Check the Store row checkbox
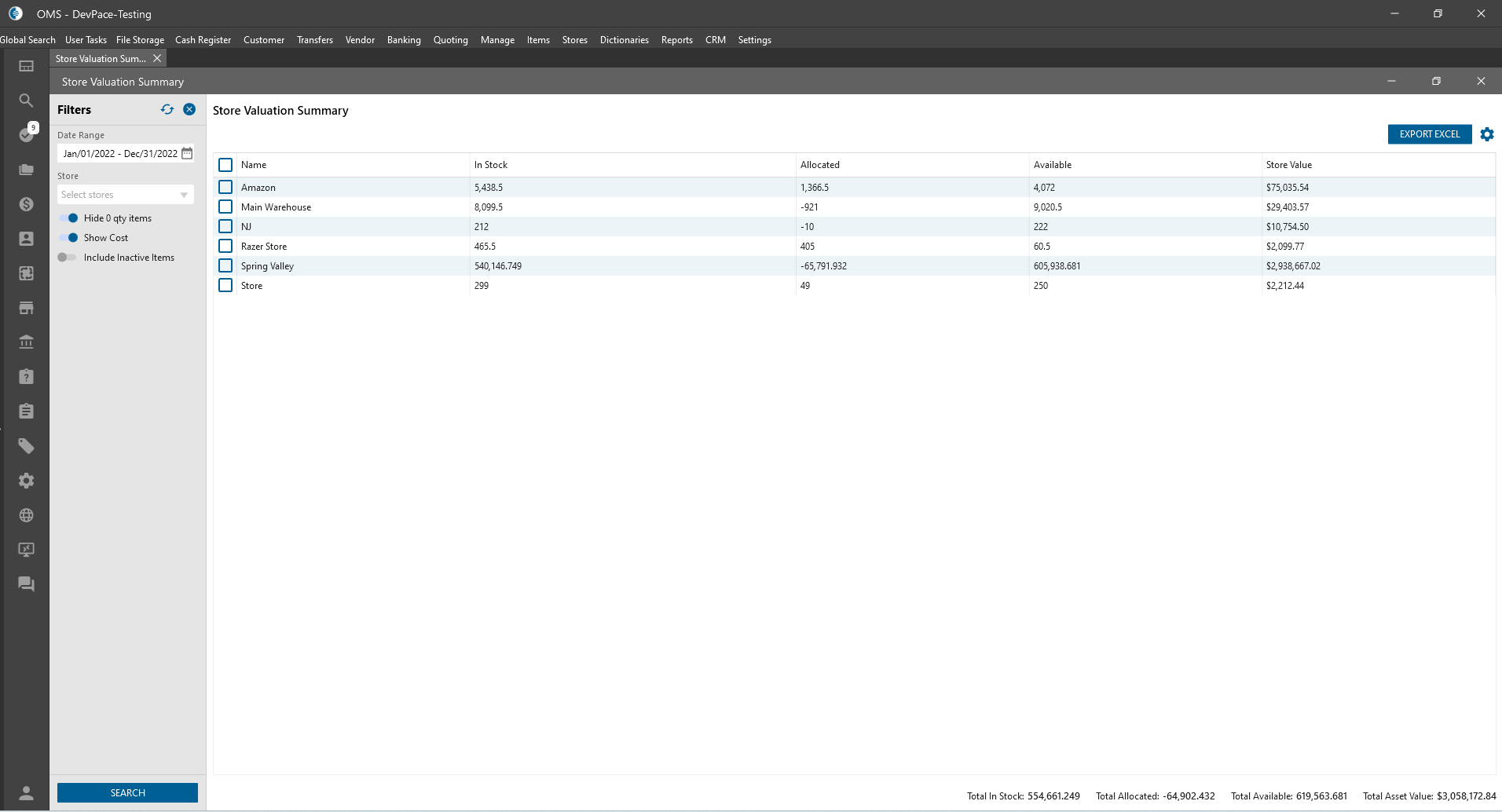 (x=225, y=285)
